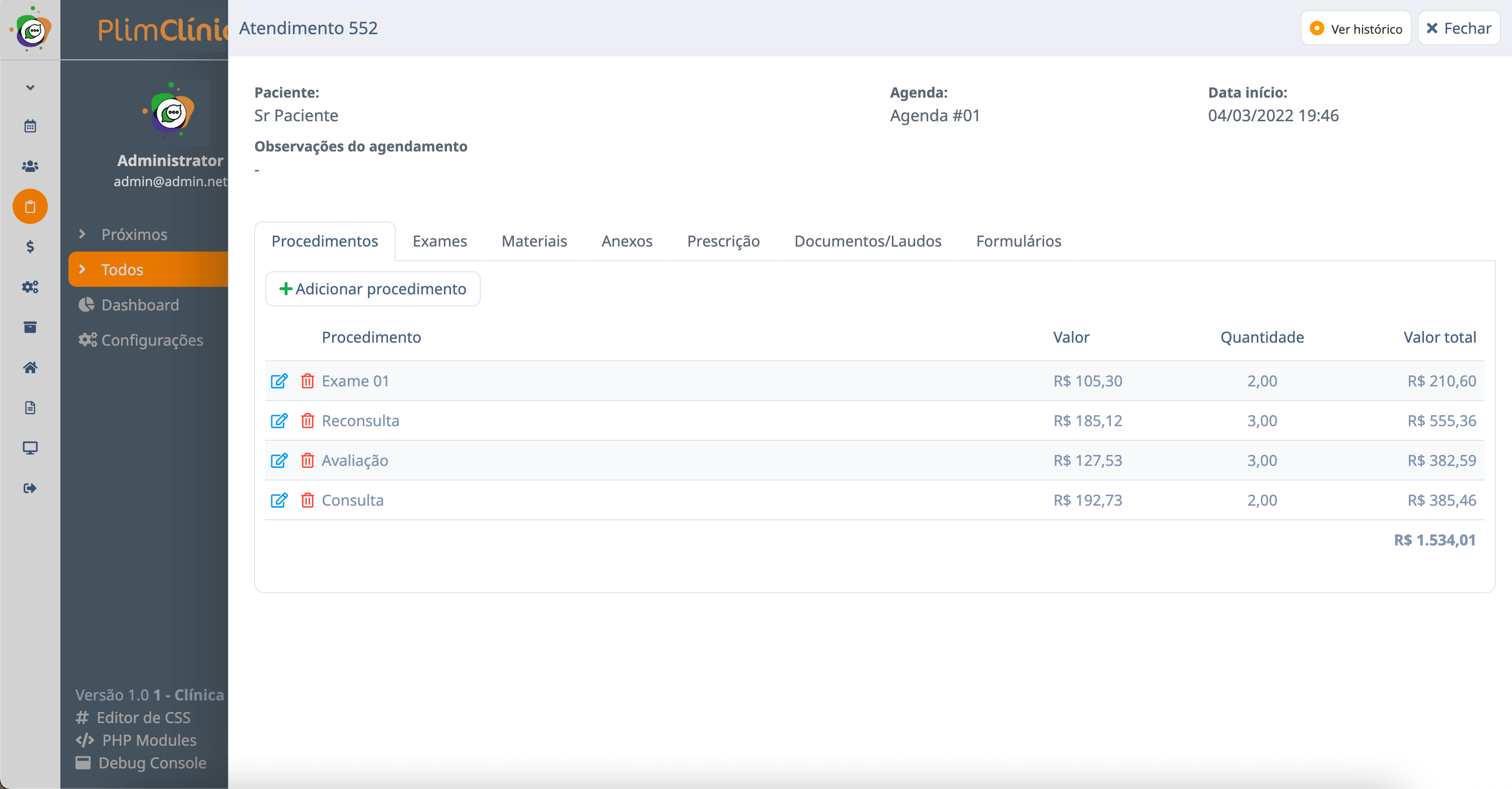Open the Todos sidebar item
Viewport: 1512px width, 789px height.
click(148, 269)
